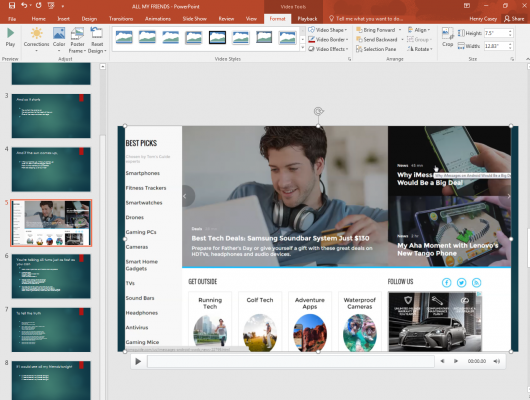The image size is (530, 400).
Task: Open the Selection Pane
Action: coord(376,49)
